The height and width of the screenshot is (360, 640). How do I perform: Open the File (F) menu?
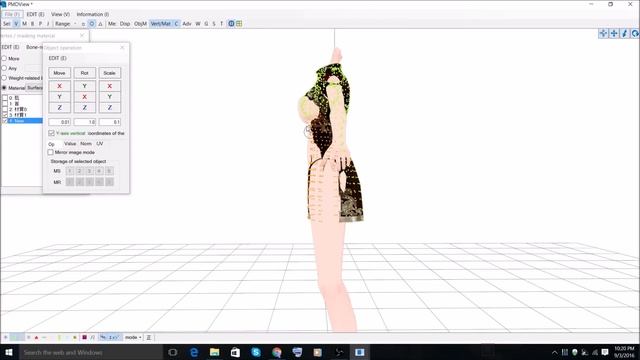12,14
